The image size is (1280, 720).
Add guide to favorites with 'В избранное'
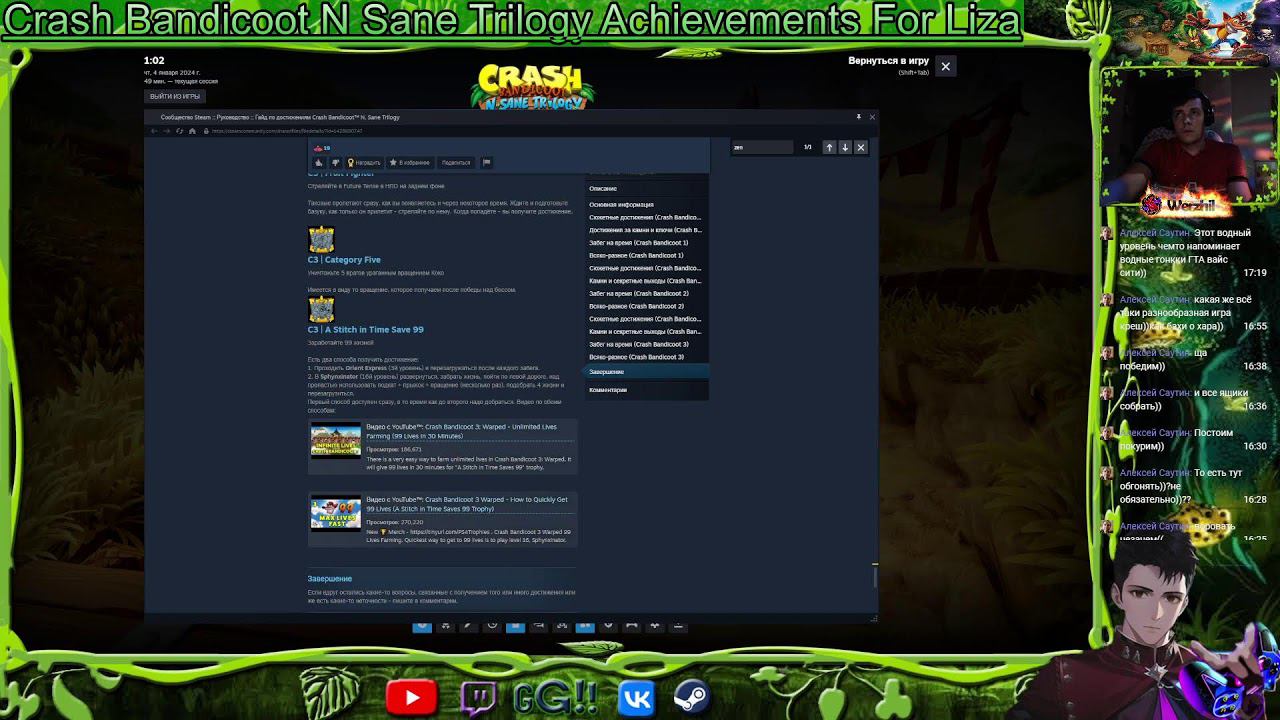[x=410, y=162]
